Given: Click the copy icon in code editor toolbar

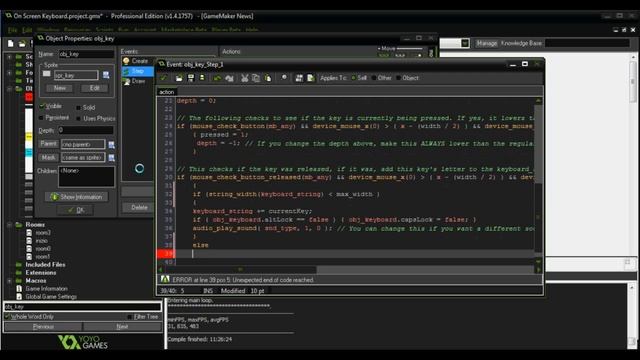Looking at the screenshot, I should point(256,78).
